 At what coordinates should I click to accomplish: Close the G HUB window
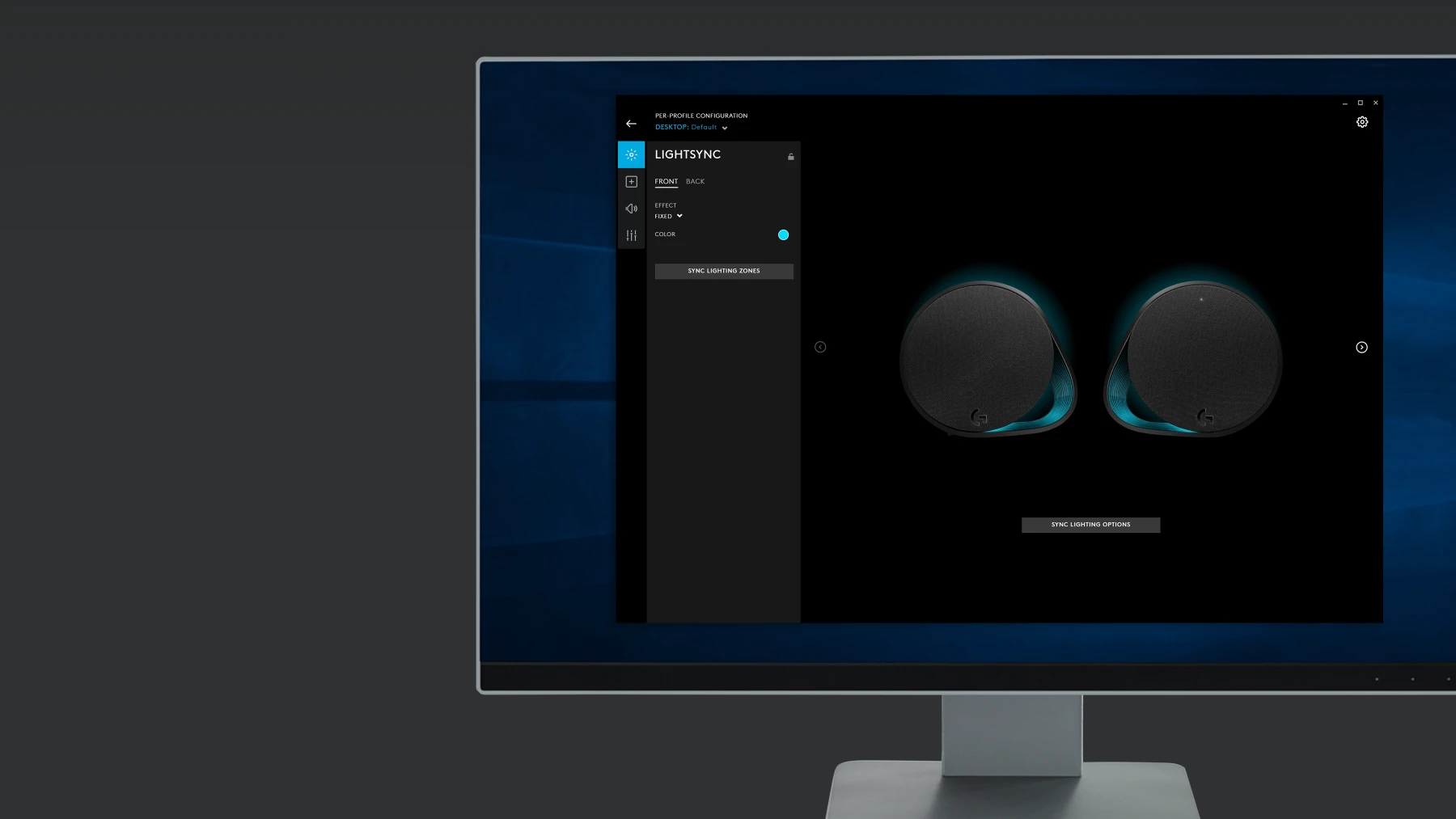point(1375,103)
